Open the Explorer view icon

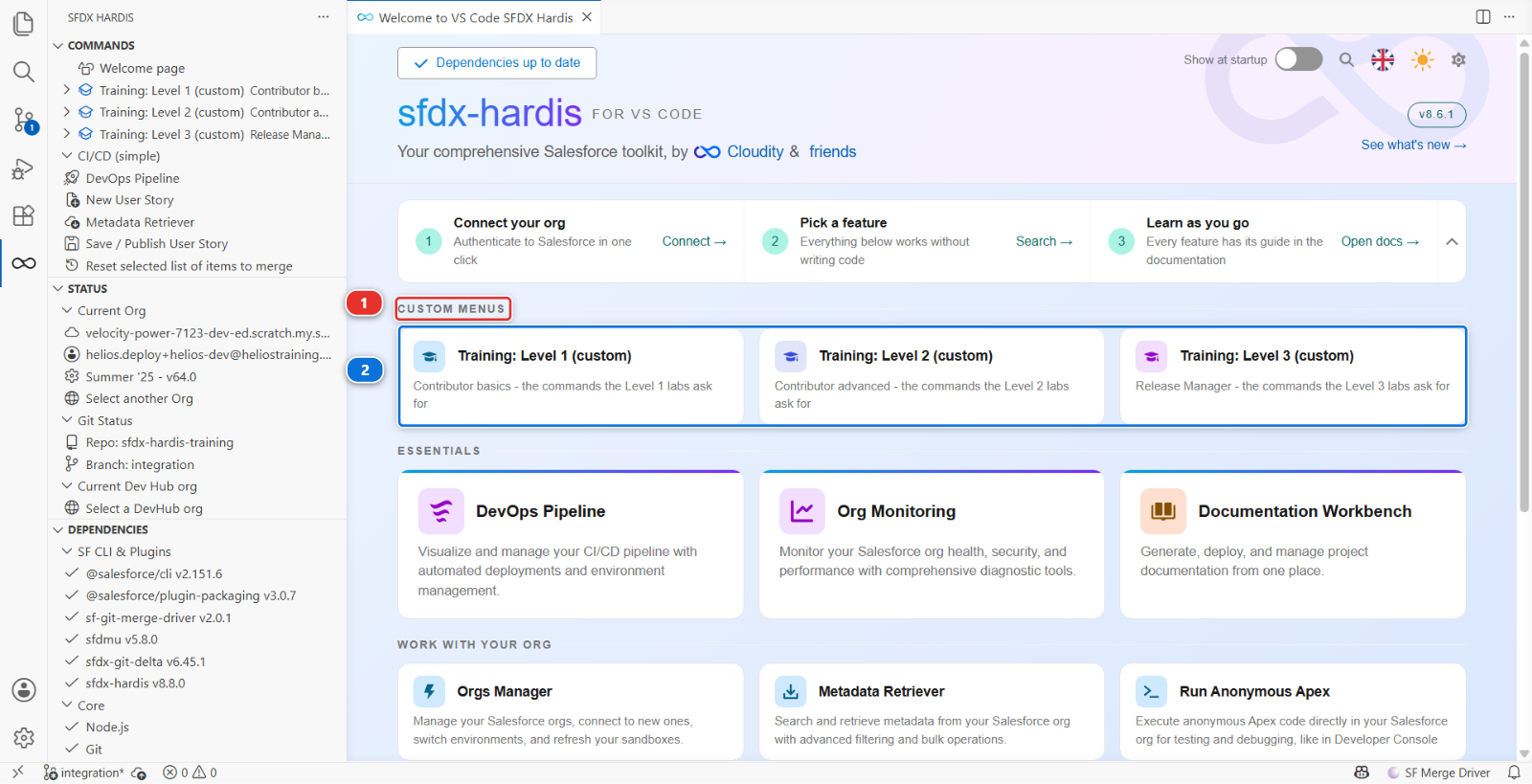(x=24, y=24)
